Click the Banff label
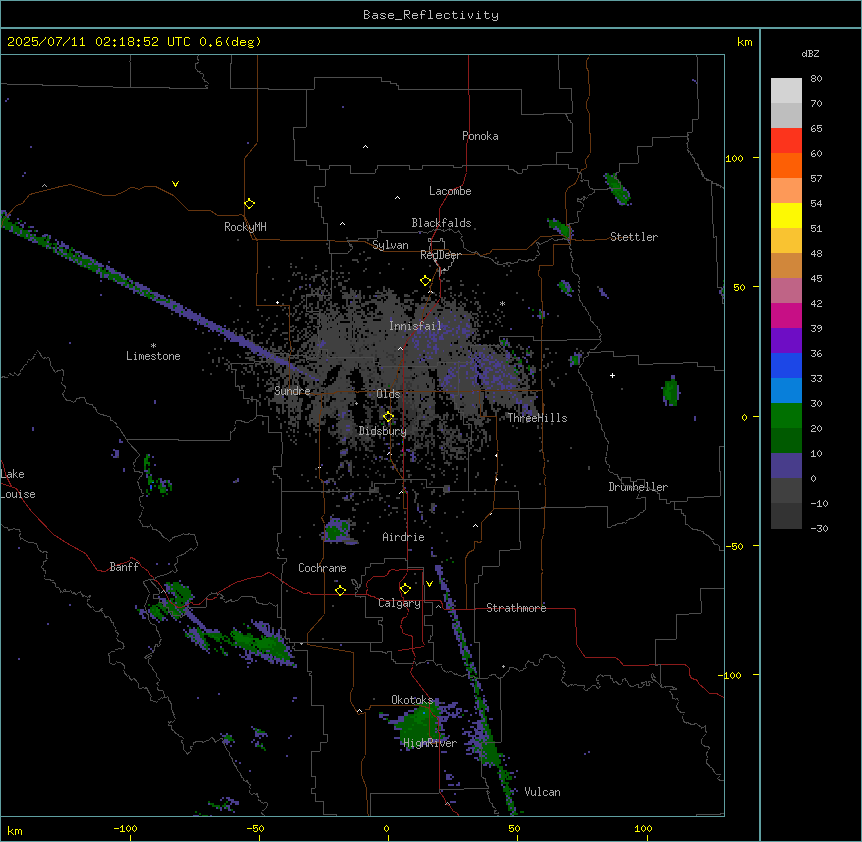862x842 pixels. click(x=124, y=567)
